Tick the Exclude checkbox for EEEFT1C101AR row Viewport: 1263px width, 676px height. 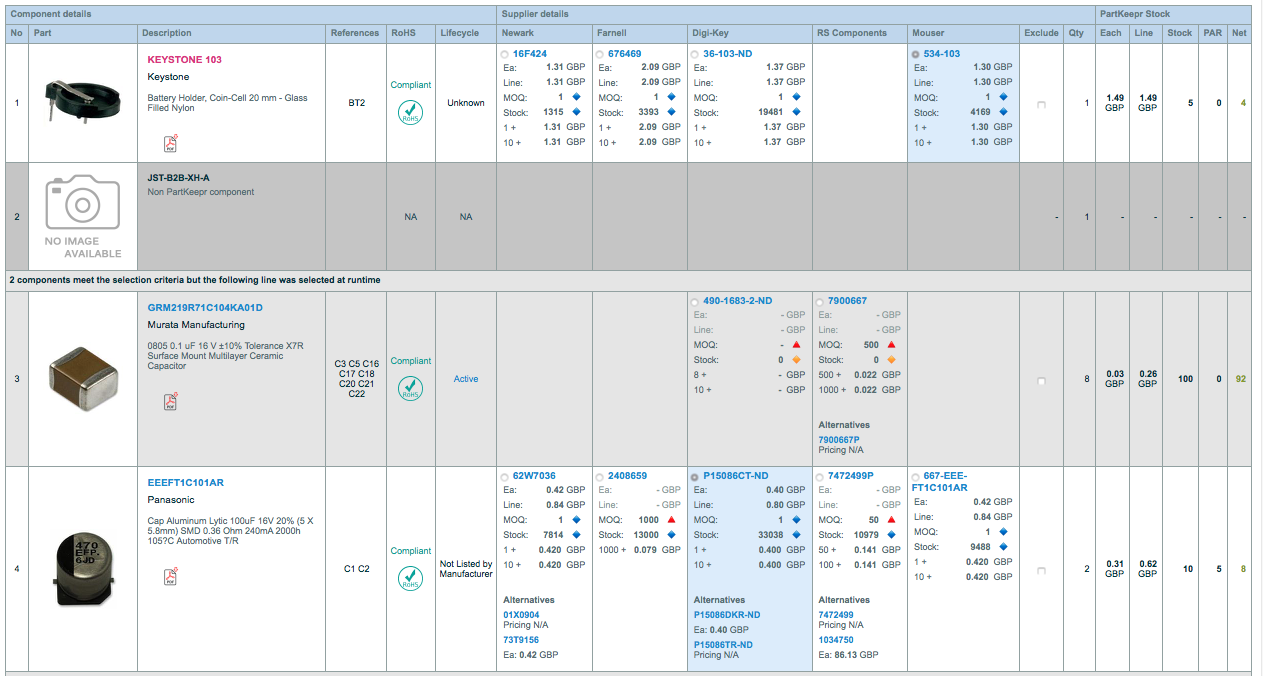[1040, 571]
